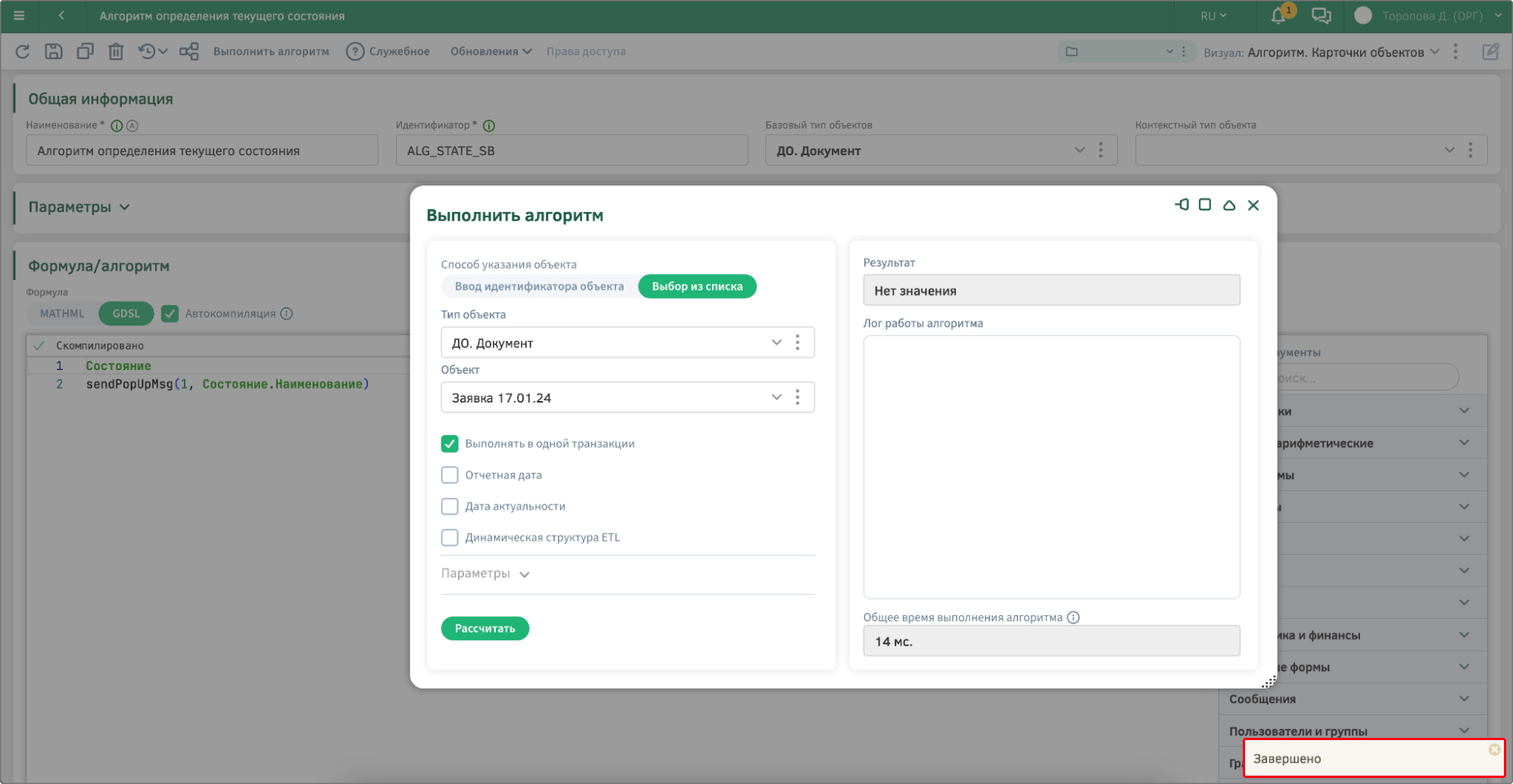This screenshot has width=1513, height=784.
Task: Enable the Динамическая структура ETL checkbox
Action: pyautogui.click(x=450, y=538)
